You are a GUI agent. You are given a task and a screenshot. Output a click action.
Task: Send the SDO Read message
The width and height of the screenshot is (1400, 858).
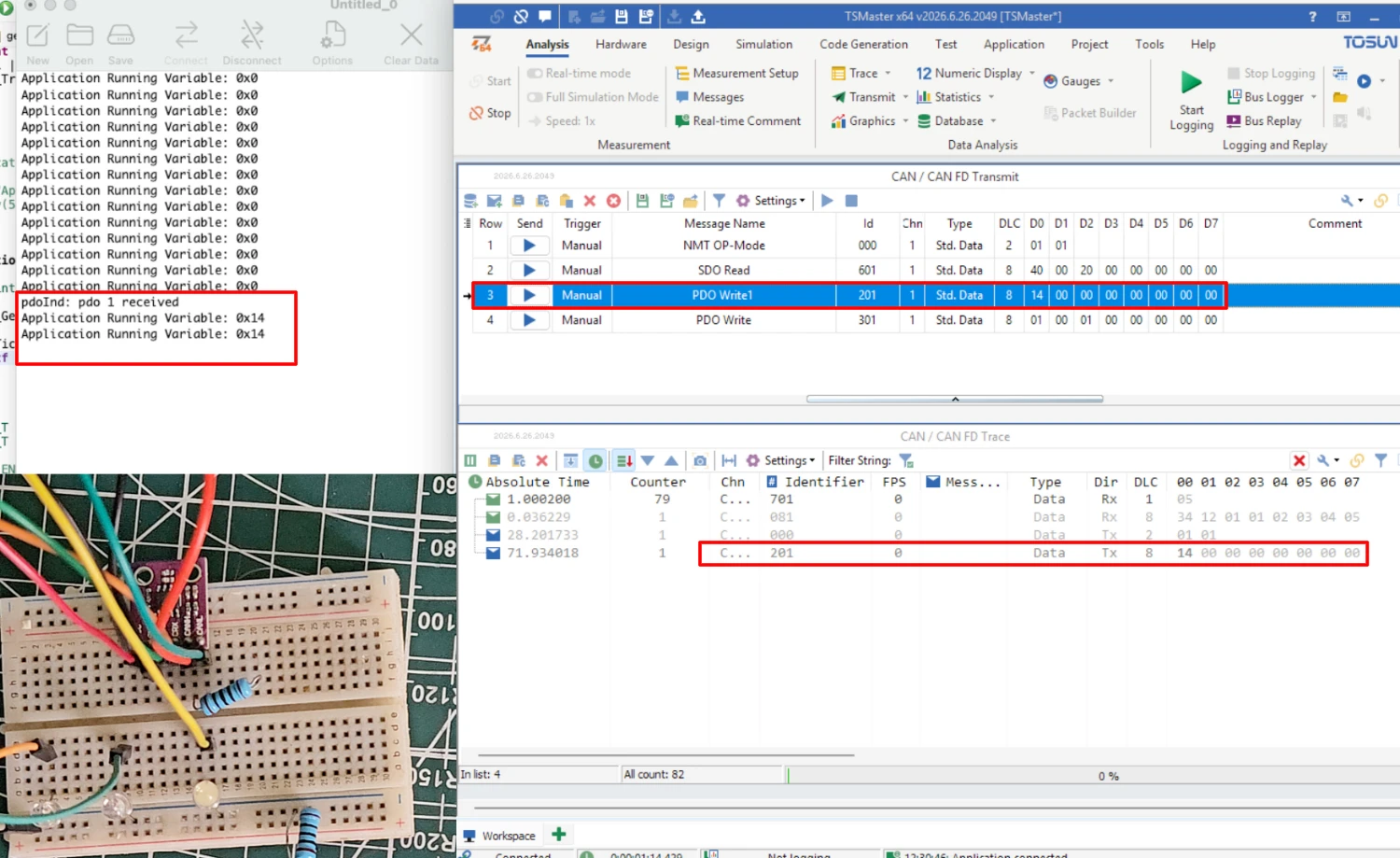pos(529,270)
